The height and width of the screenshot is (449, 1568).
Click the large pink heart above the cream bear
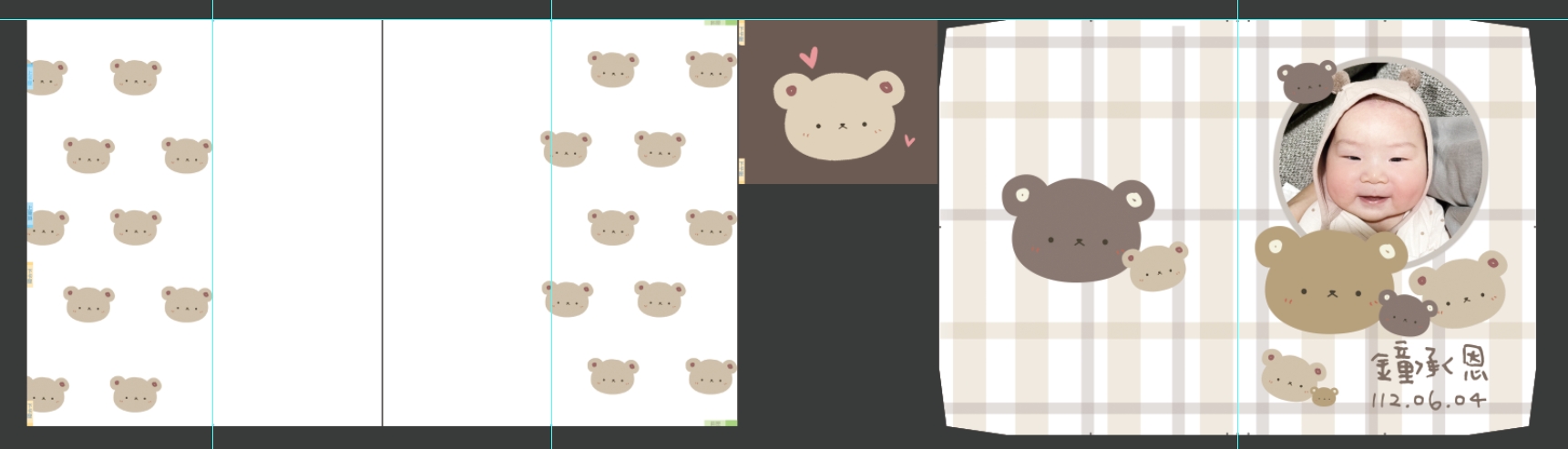pyautogui.click(x=808, y=57)
